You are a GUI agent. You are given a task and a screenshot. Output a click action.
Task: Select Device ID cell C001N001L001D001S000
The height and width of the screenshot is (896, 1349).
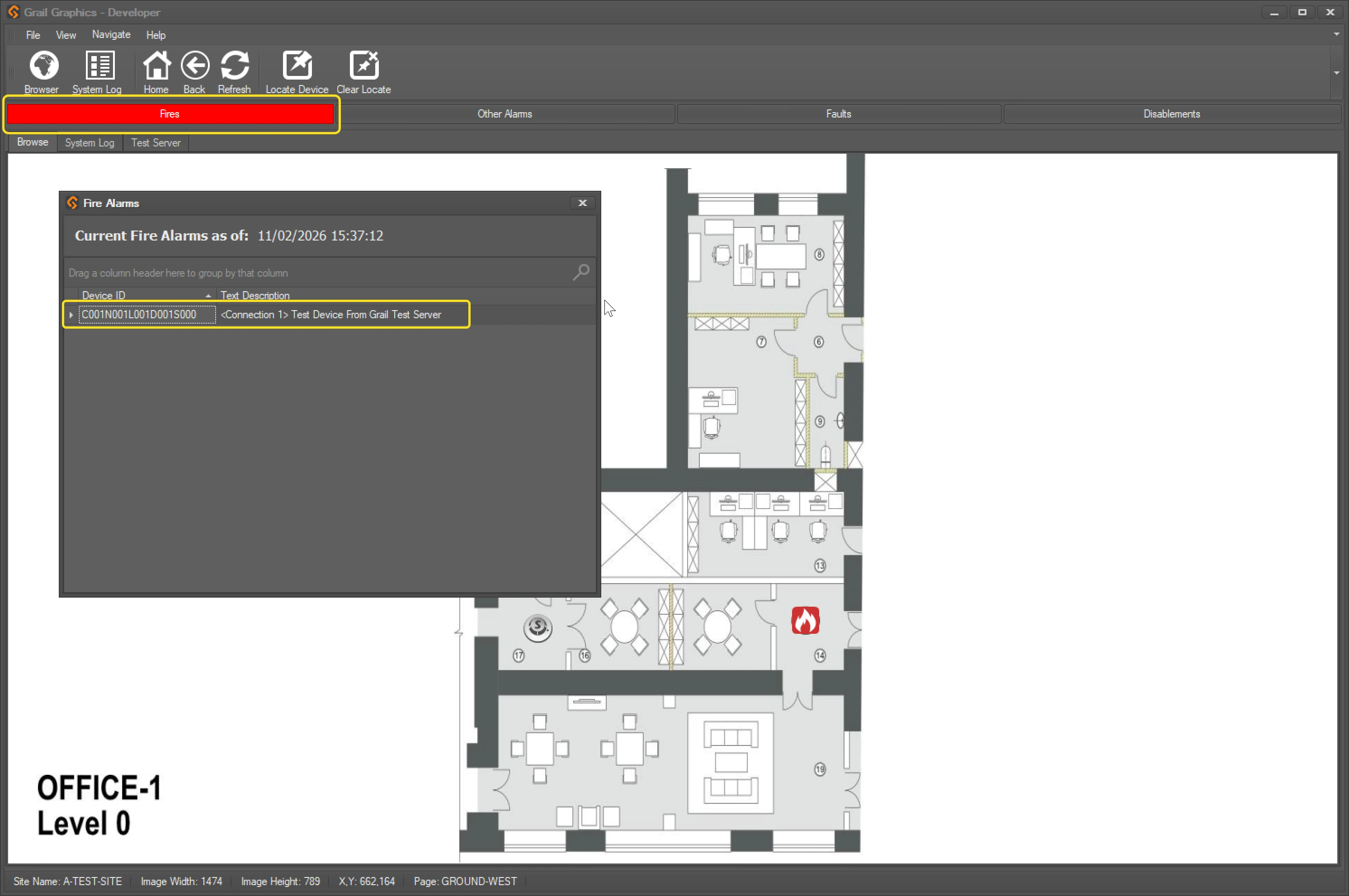[x=147, y=315]
